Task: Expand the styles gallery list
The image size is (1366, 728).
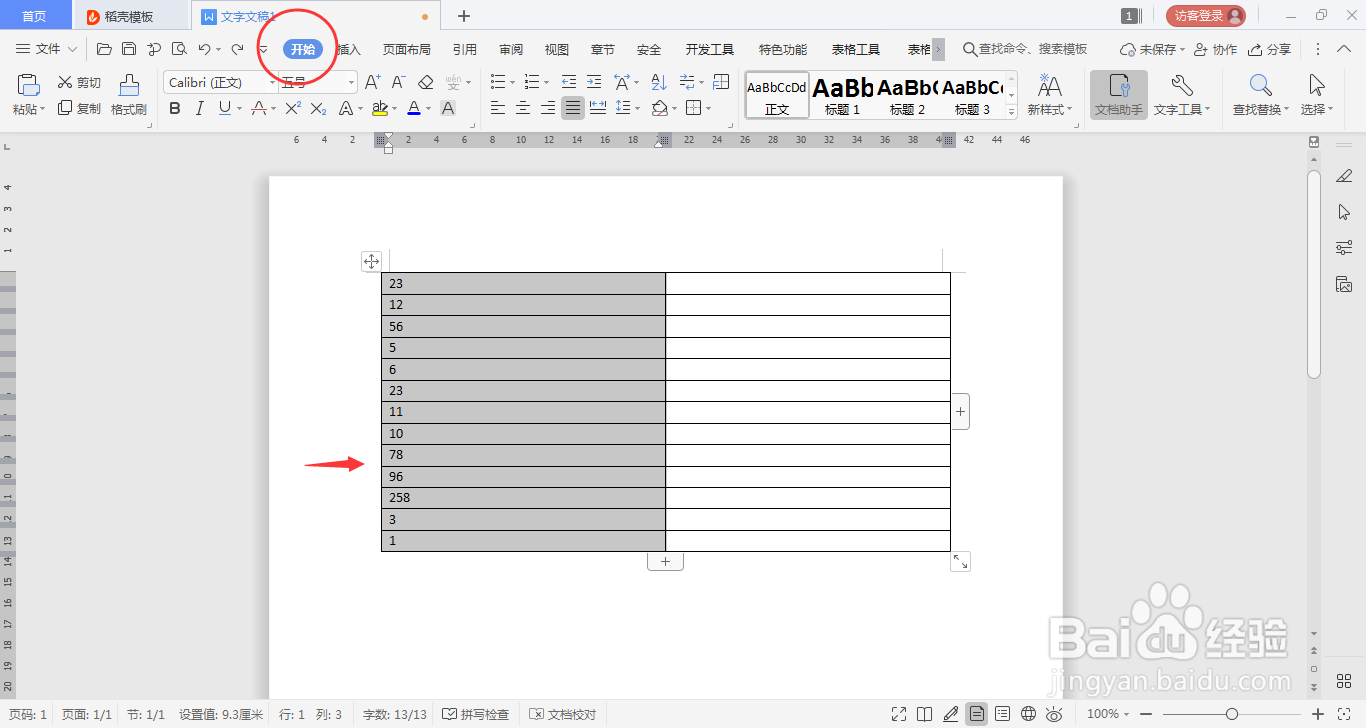Action: [x=1011, y=113]
